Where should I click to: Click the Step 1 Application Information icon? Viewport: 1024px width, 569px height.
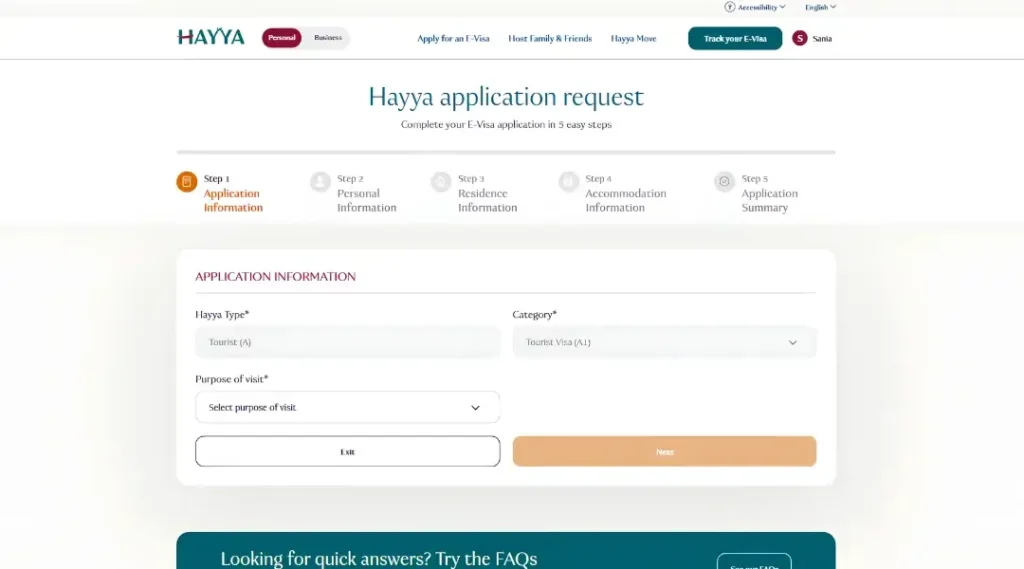pos(187,182)
